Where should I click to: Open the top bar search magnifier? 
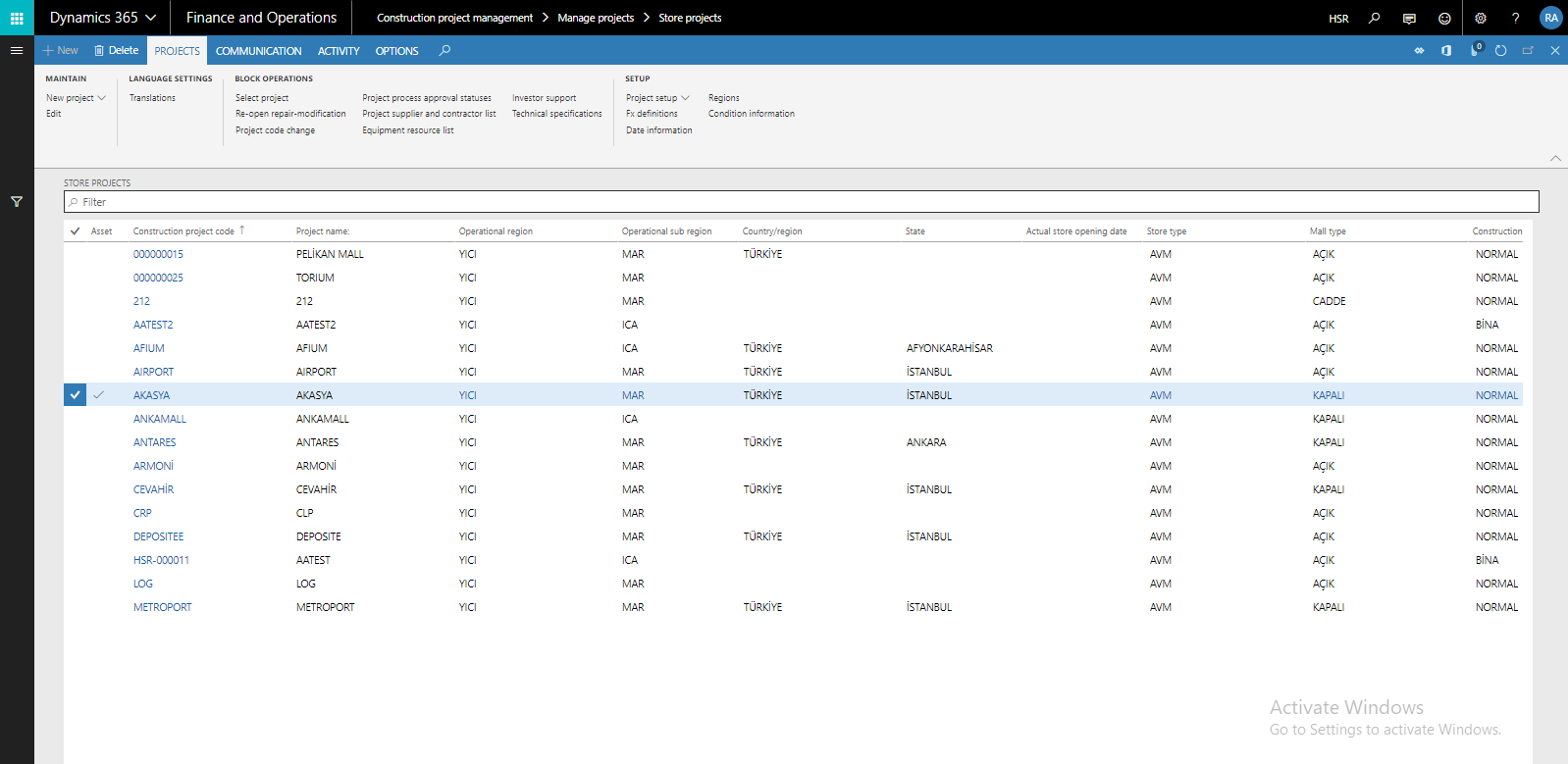click(1374, 18)
